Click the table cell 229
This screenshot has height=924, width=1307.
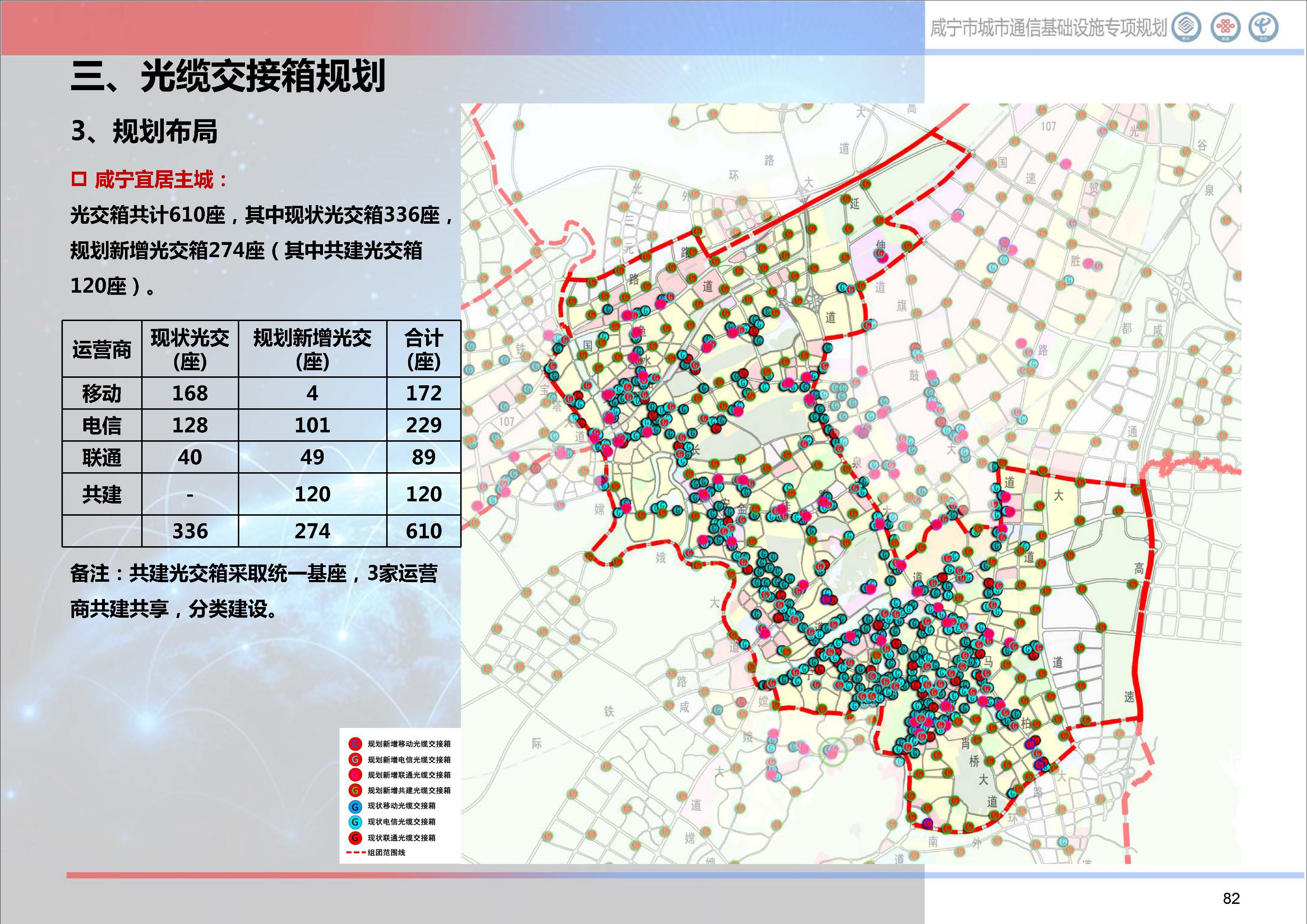tap(424, 425)
